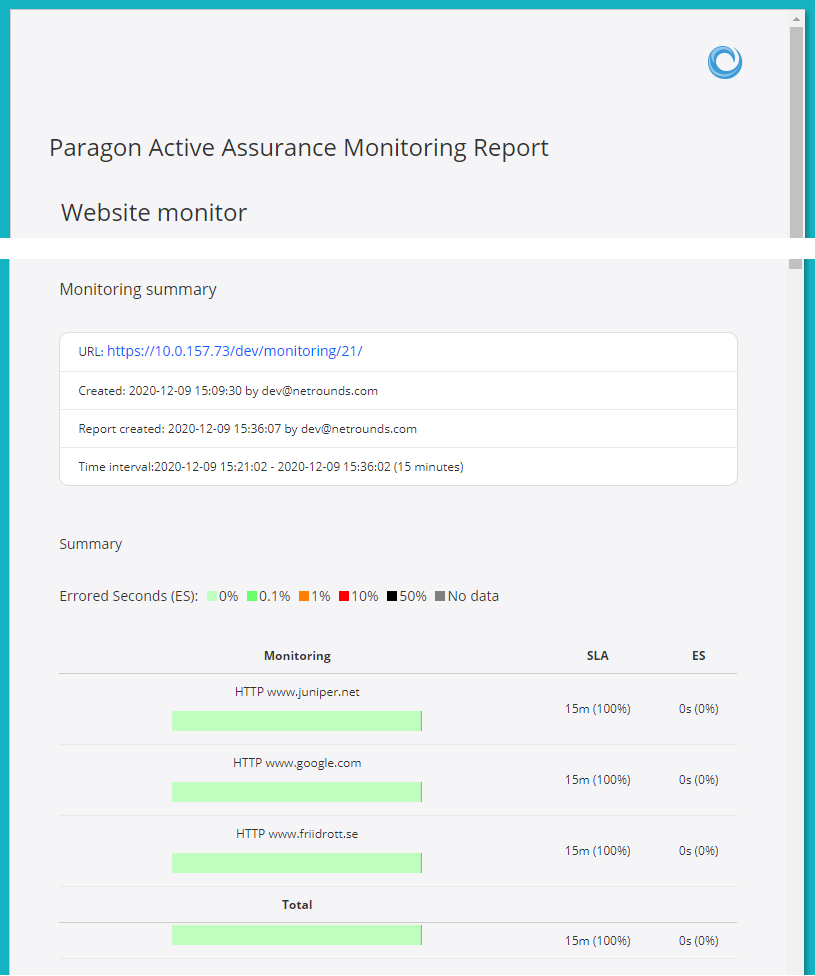Viewport: 815px width, 976px height.
Task: Click the 'ES' column header
Action: click(699, 656)
